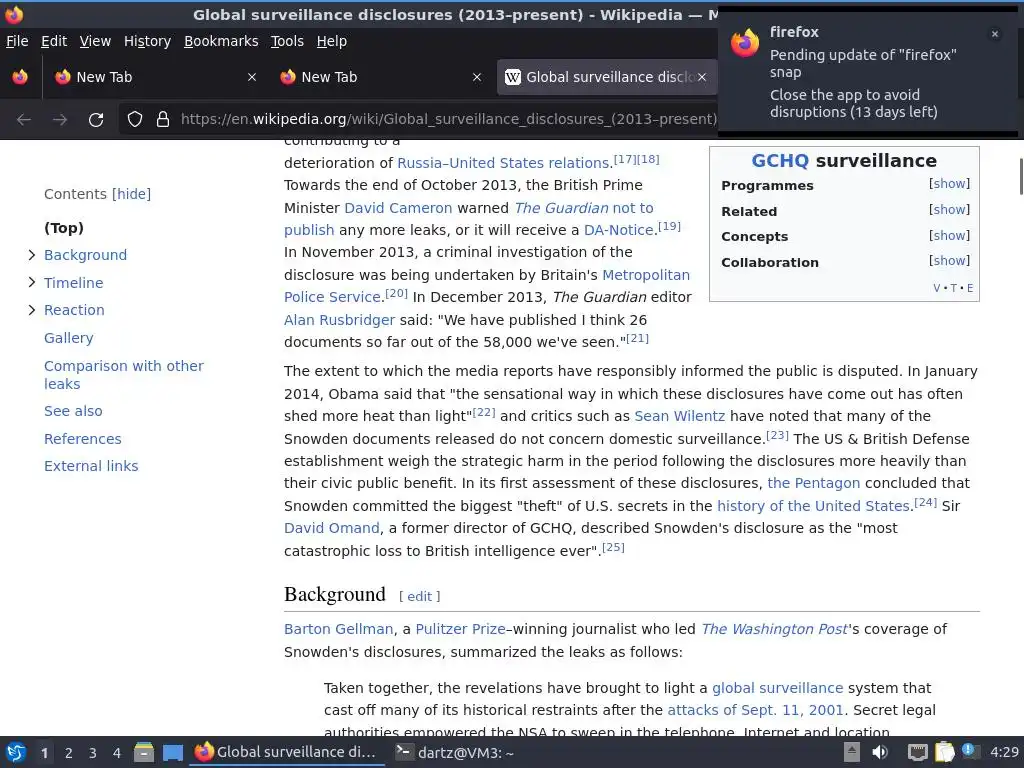Switch to workspace 4
1024x768 pixels.
tap(117, 753)
